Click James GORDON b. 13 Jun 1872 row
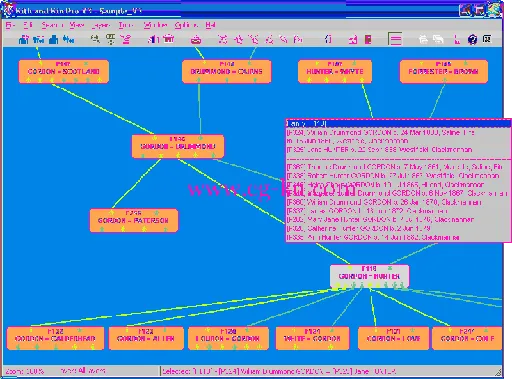Image resolution: width=512 pixels, height=379 pixels. pos(398,211)
